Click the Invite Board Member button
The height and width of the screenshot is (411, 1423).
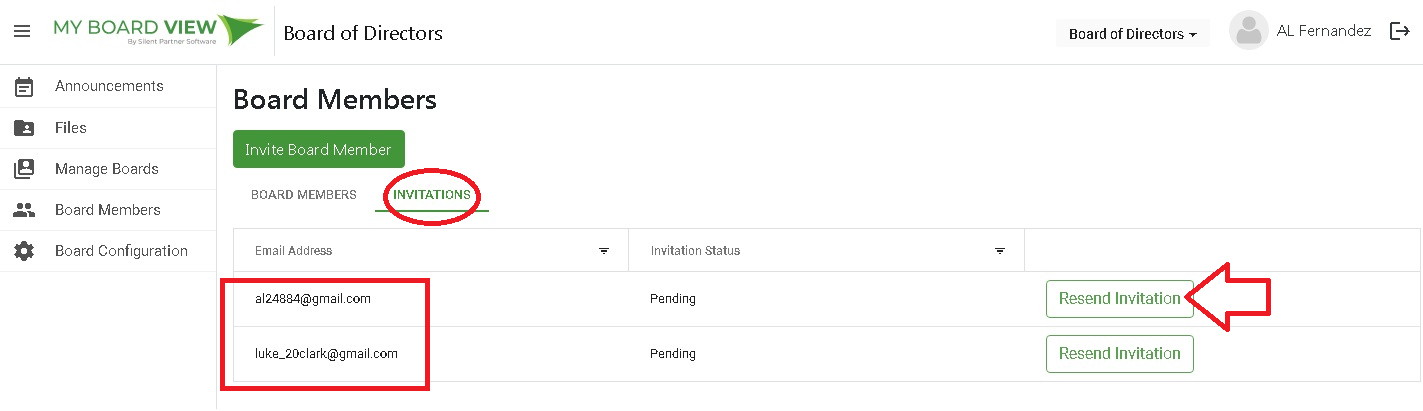319,149
